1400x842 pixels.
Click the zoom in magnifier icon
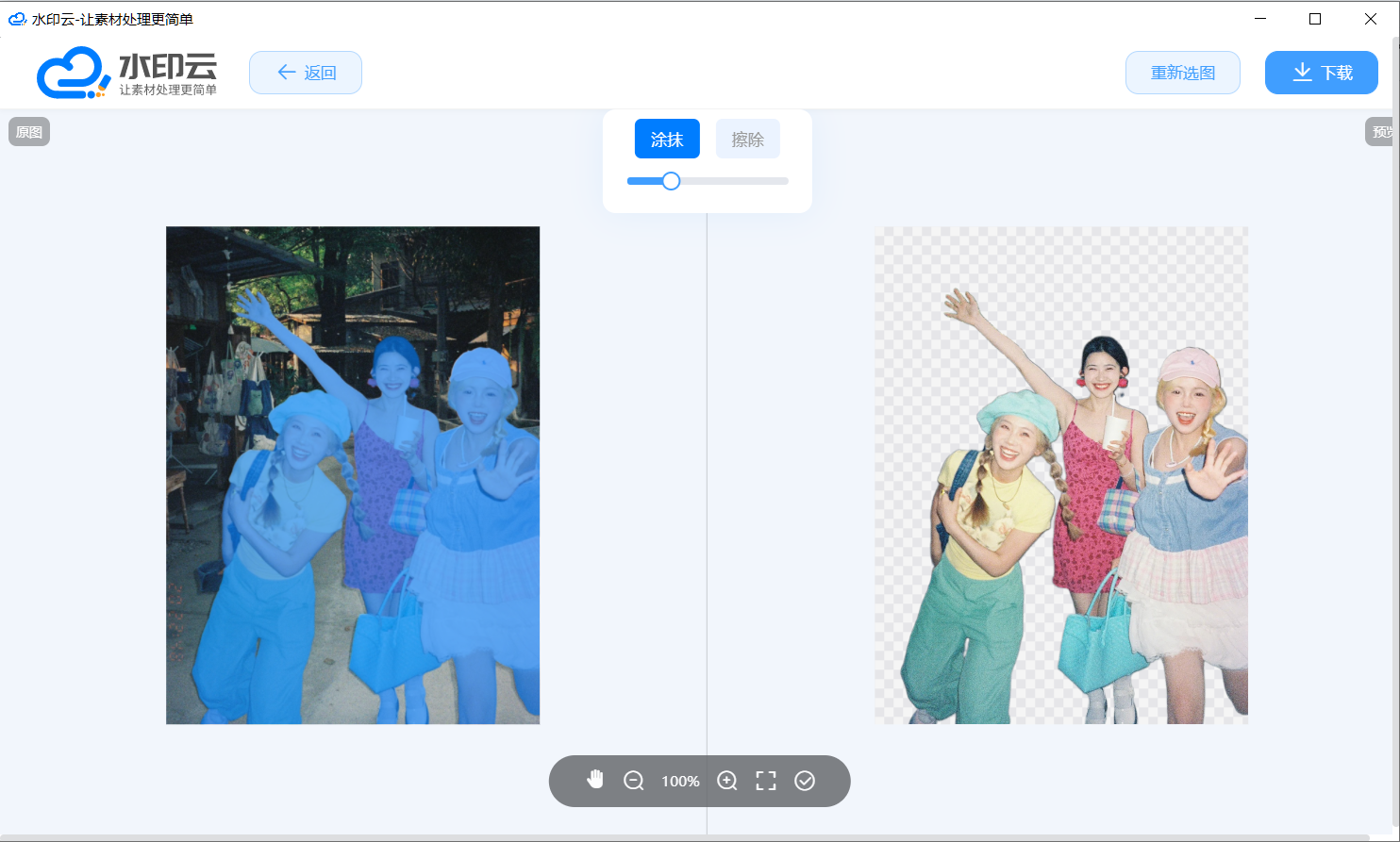pos(726,781)
